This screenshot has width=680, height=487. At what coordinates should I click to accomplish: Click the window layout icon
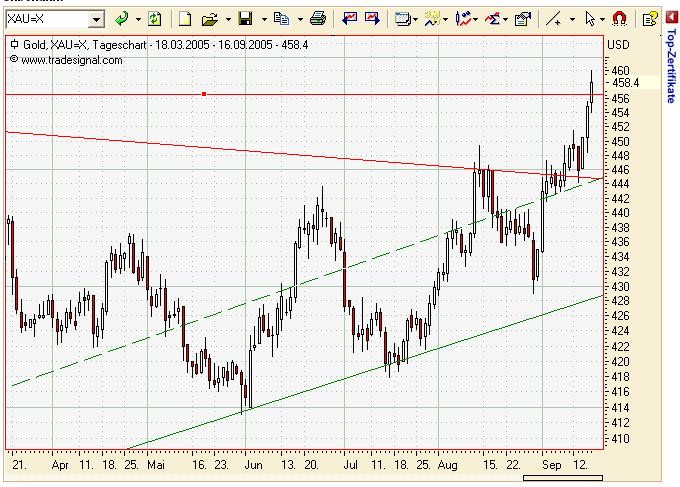coord(403,19)
